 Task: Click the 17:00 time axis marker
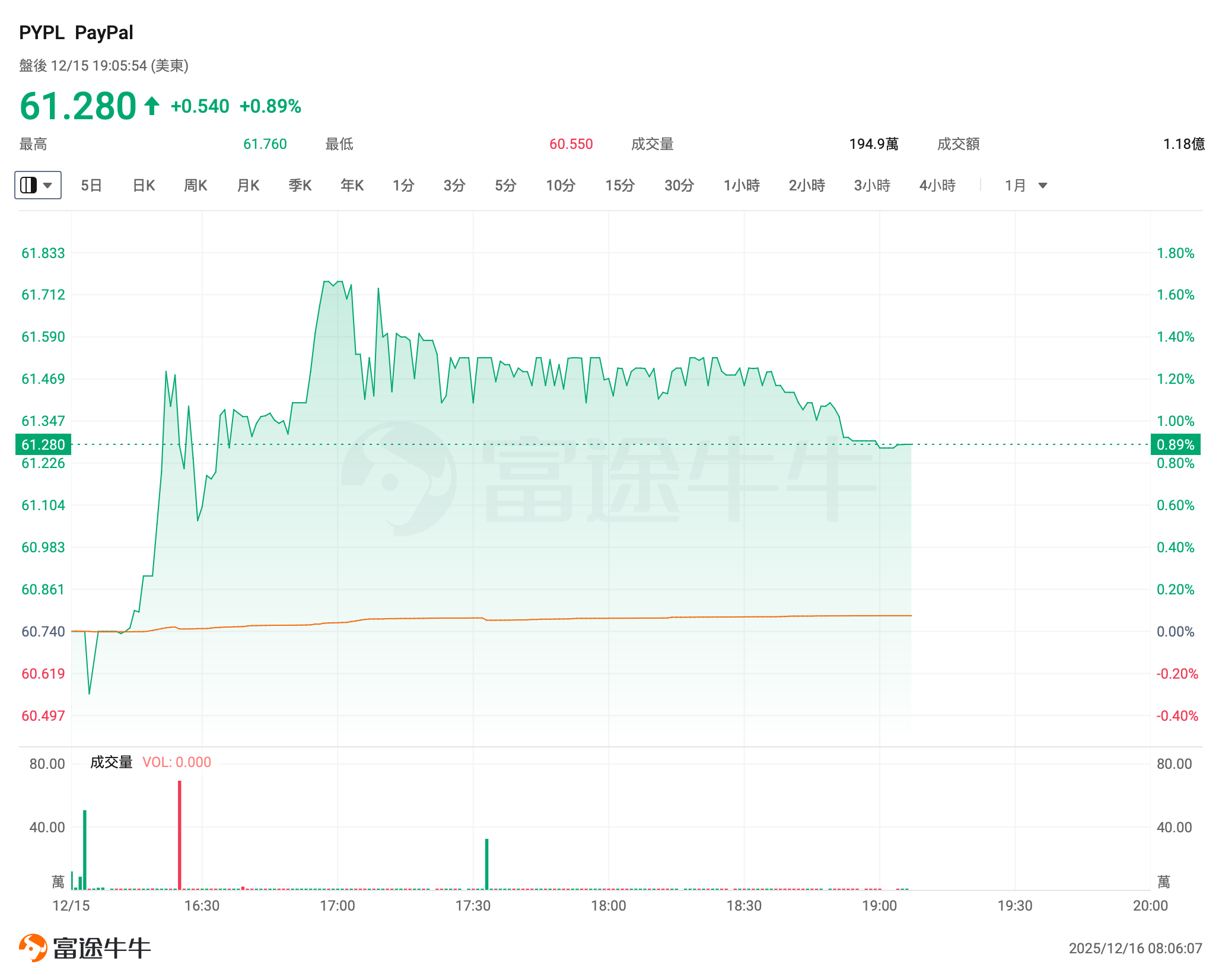point(337,906)
